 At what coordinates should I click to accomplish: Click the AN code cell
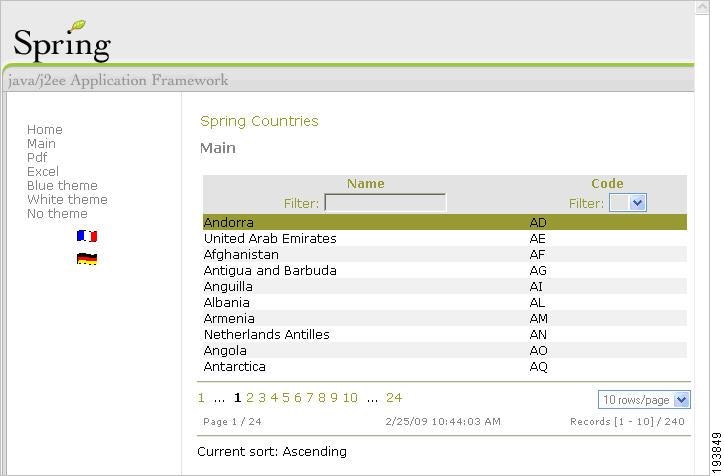pos(538,335)
